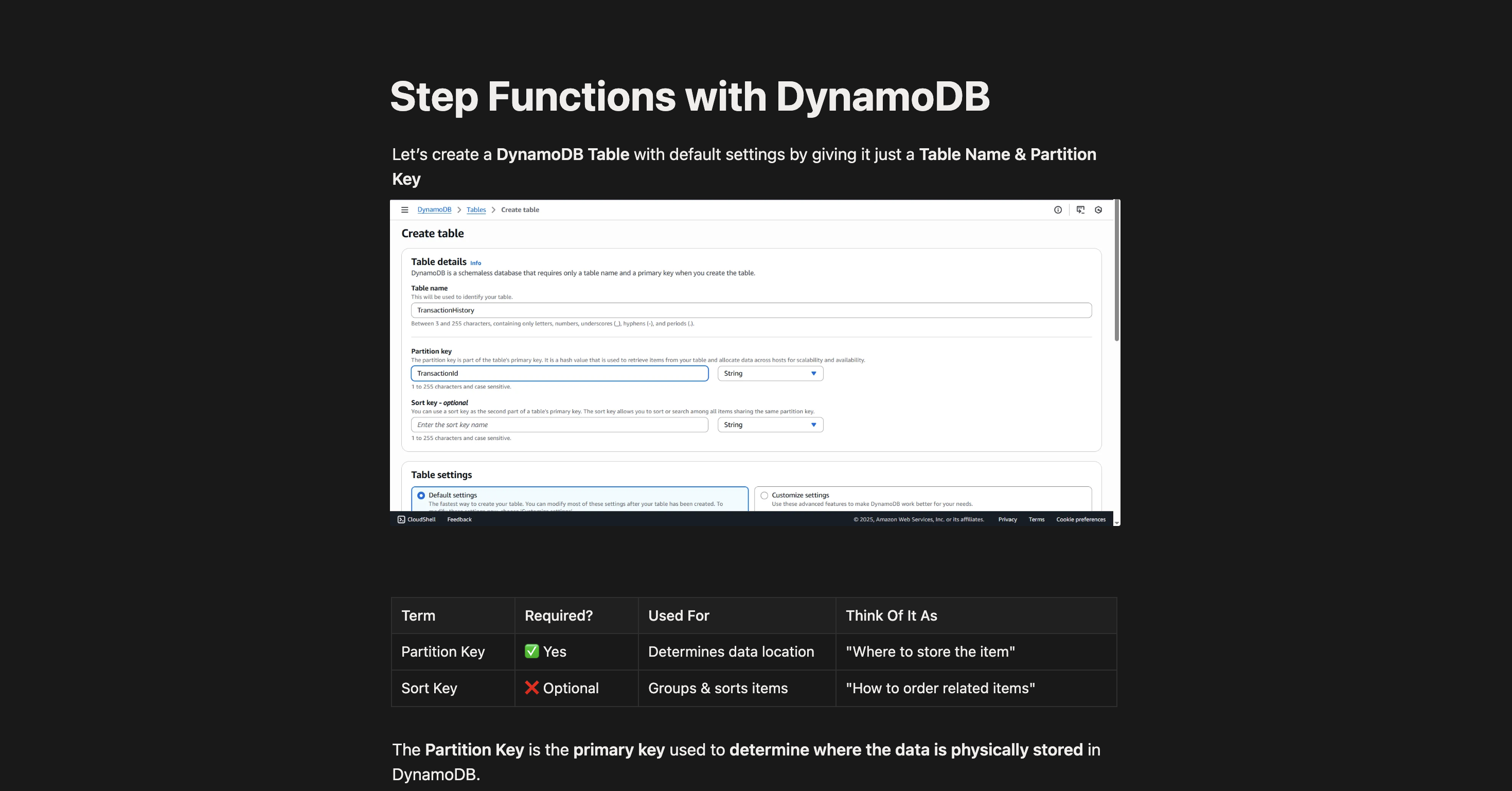Go to the Tables breadcrumb page
This screenshot has height=791, width=1512.
476,209
